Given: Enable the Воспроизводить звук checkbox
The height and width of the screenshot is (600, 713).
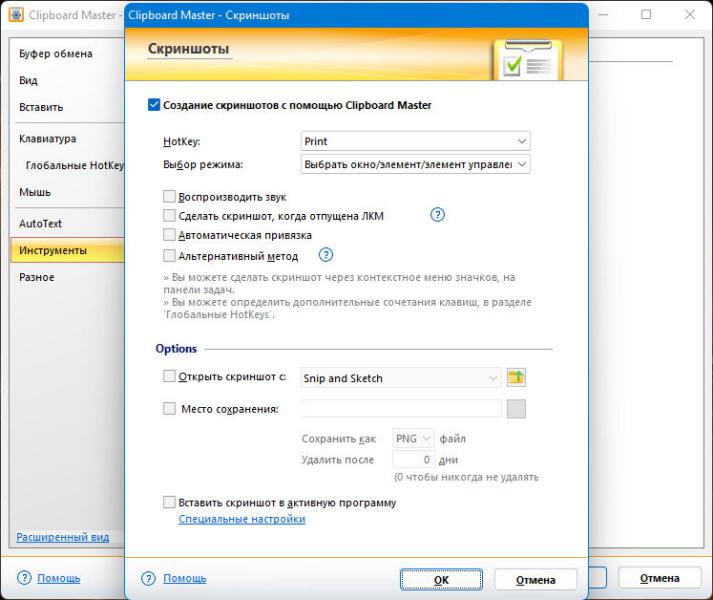Looking at the screenshot, I should pos(169,197).
